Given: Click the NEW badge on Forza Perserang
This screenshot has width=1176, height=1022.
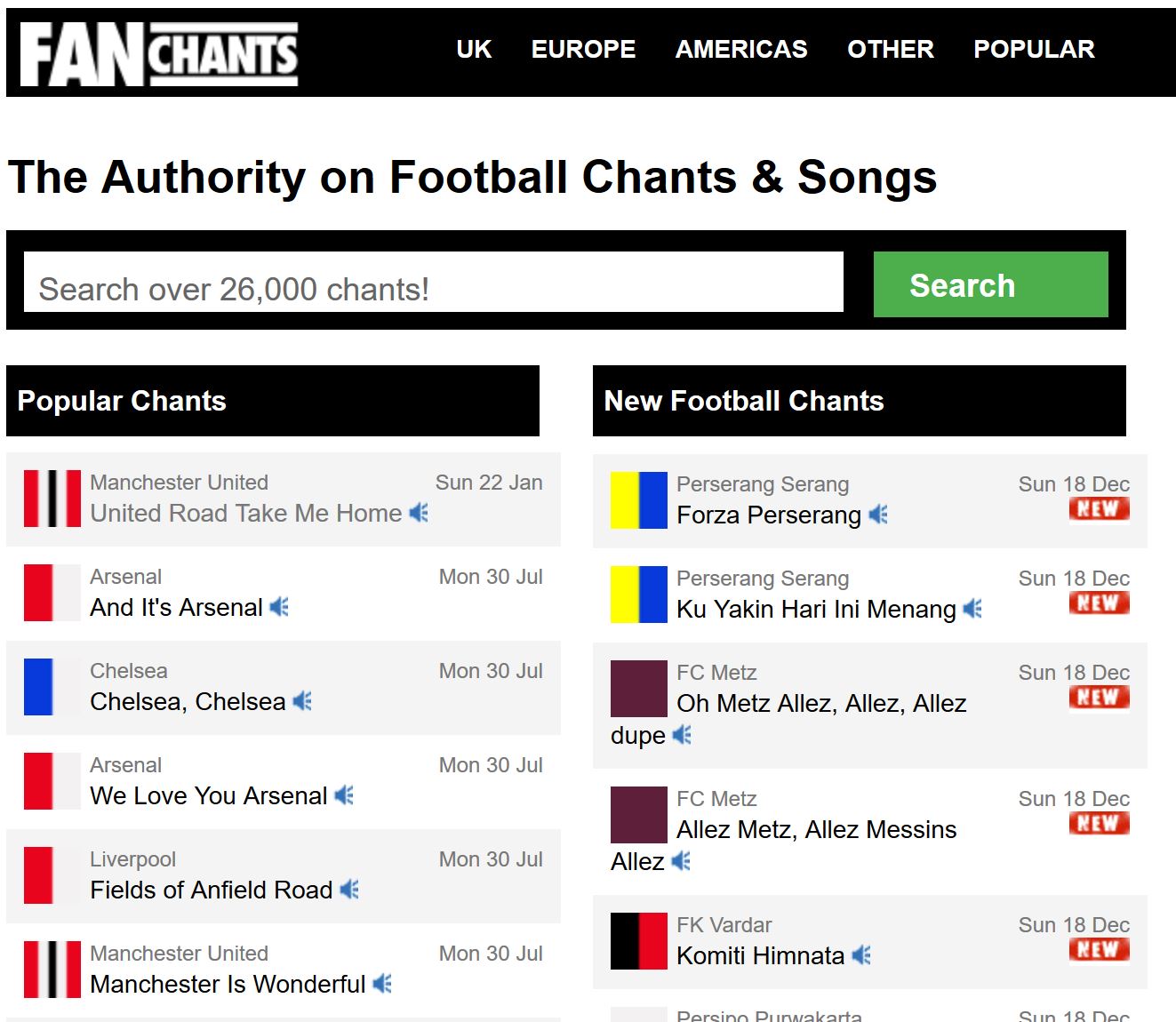Looking at the screenshot, I should click(1100, 509).
